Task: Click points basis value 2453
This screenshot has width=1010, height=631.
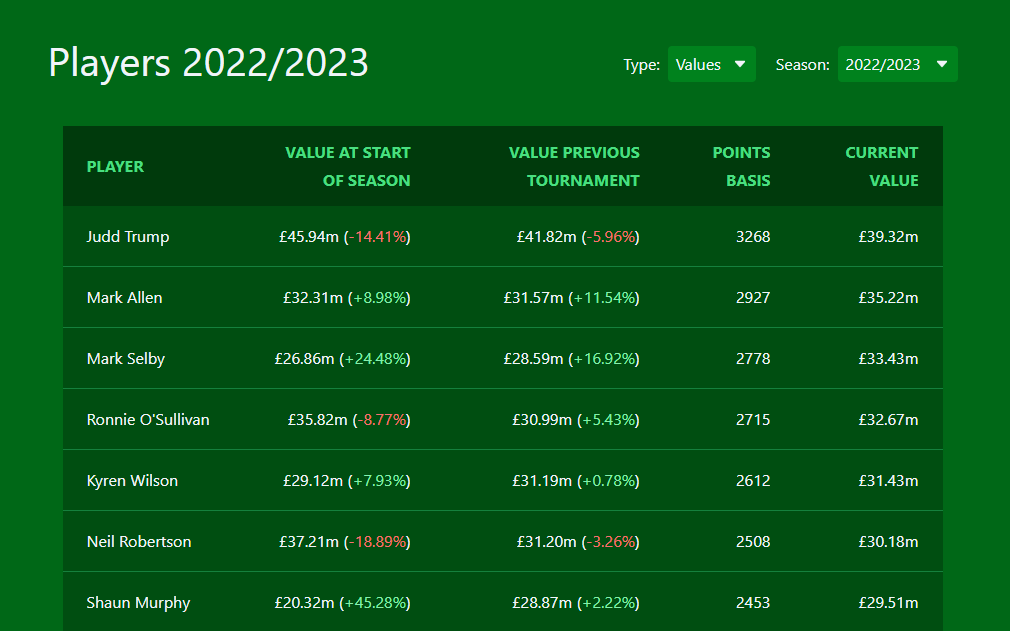Action: pyautogui.click(x=753, y=603)
